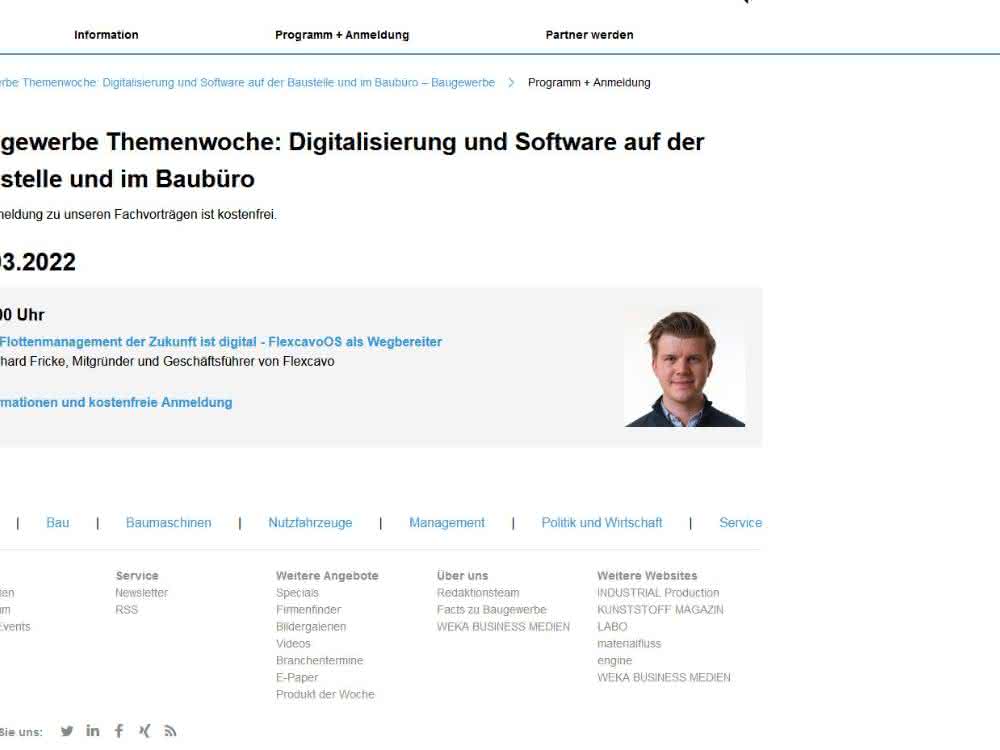Open the RSS footer link under Service

tap(126, 610)
